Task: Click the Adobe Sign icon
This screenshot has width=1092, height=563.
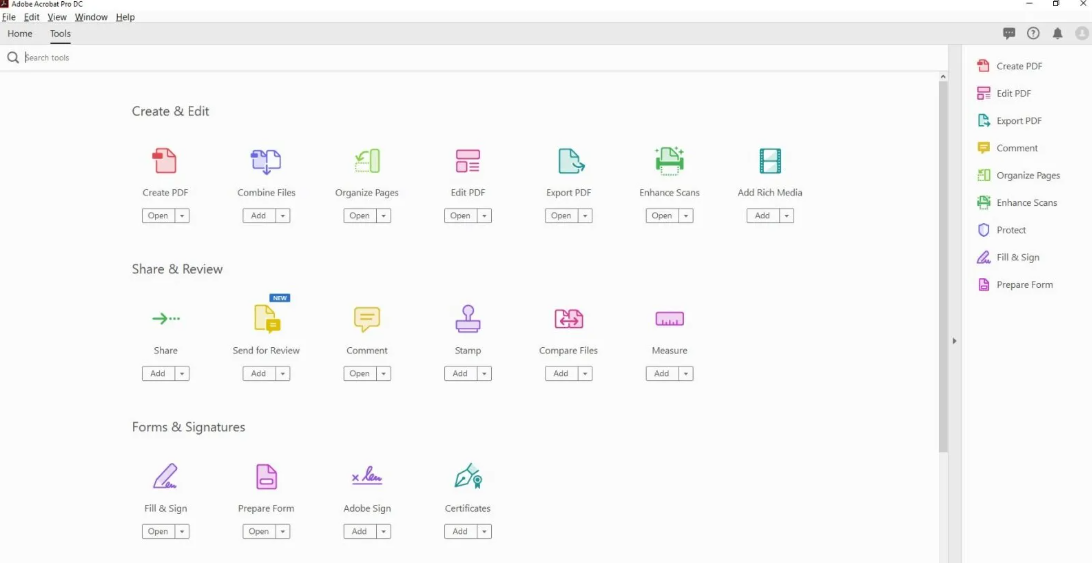Action: click(367, 477)
